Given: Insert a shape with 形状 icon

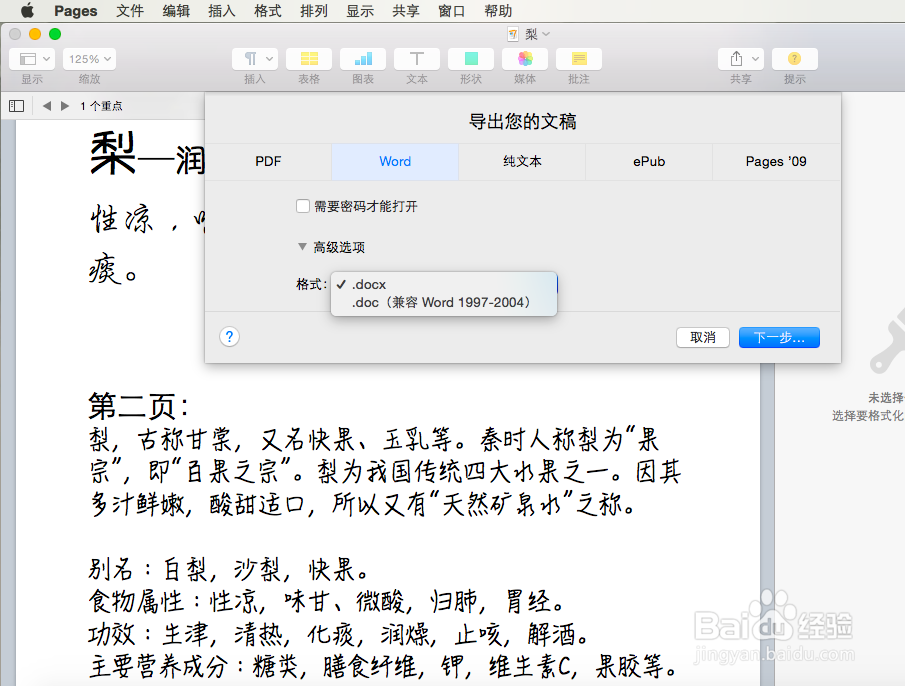Looking at the screenshot, I should [471, 59].
